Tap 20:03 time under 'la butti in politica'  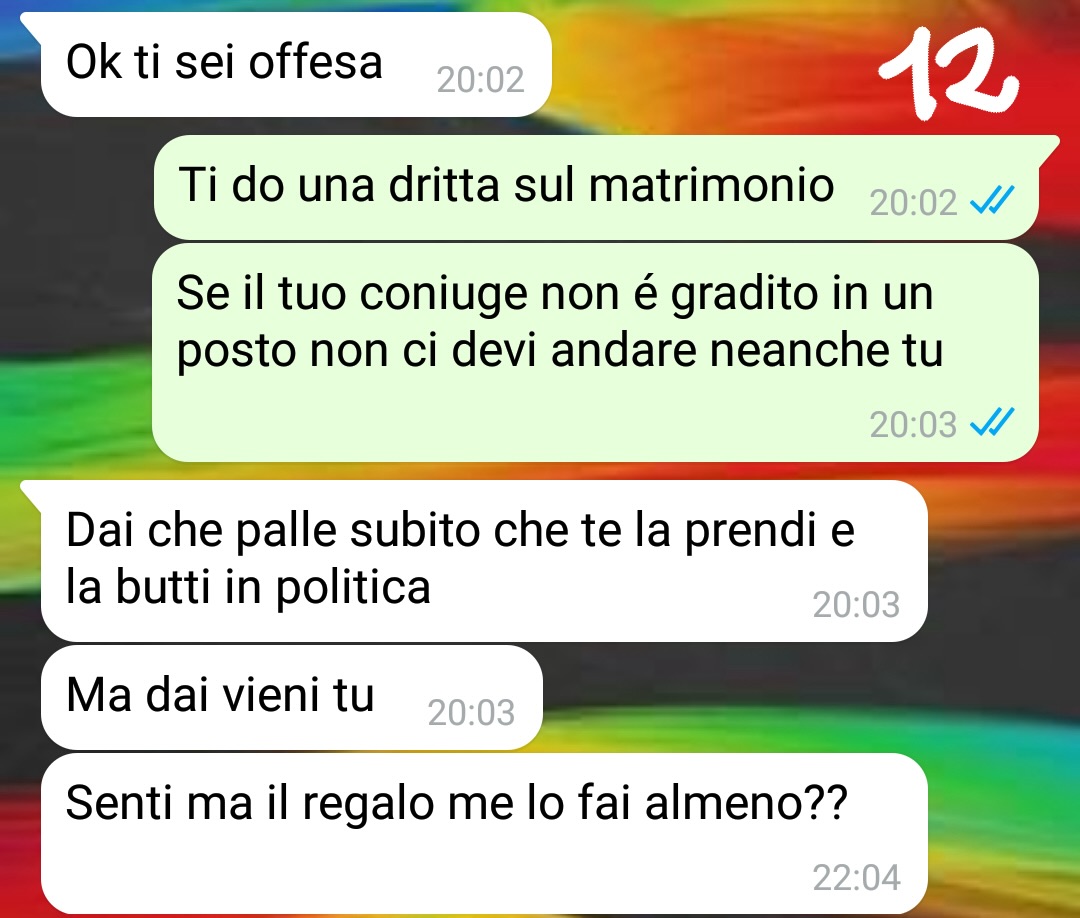point(856,605)
